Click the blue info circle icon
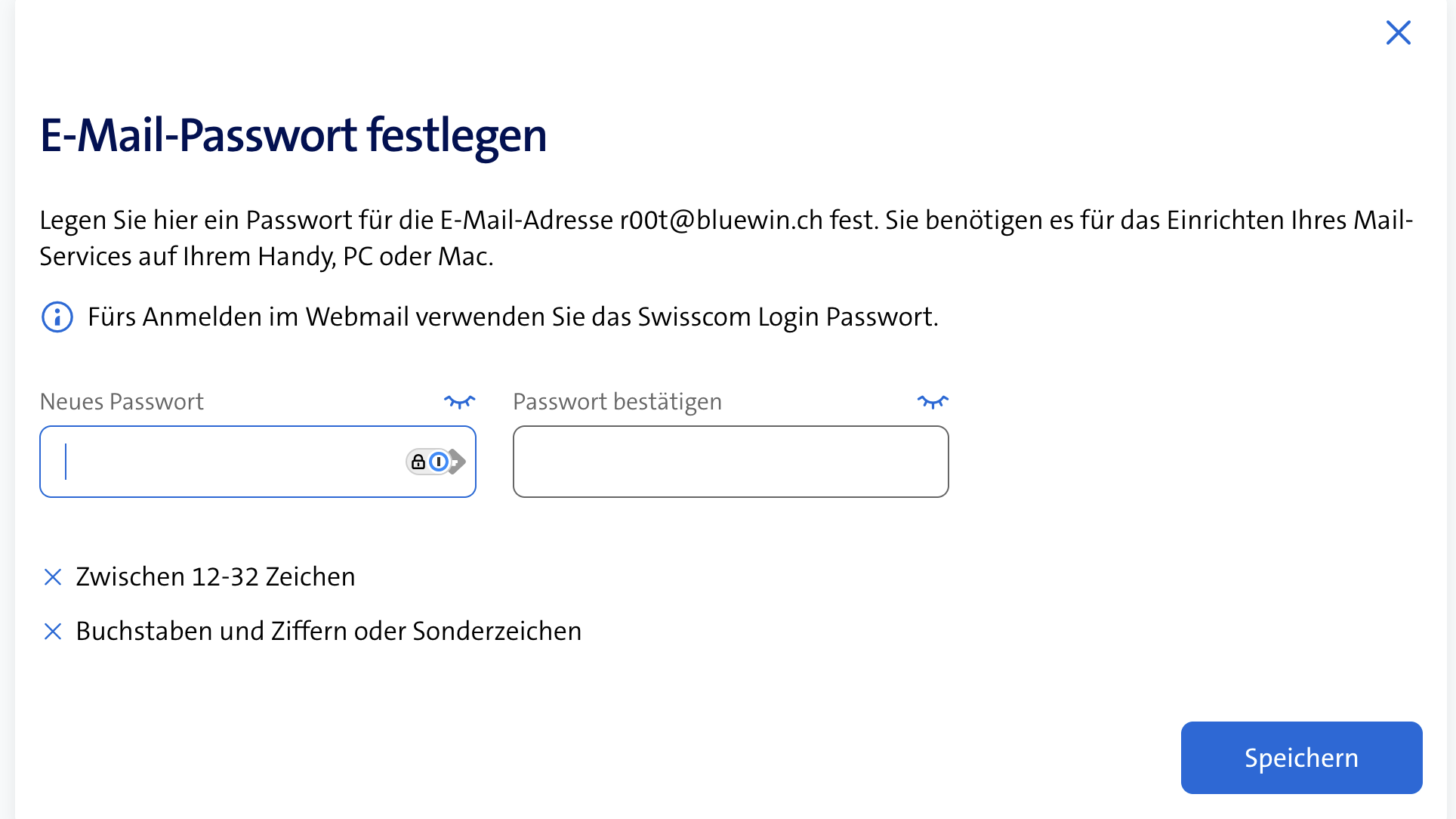Image resolution: width=1456 pixels, height=819 pixels. point(57,317)
